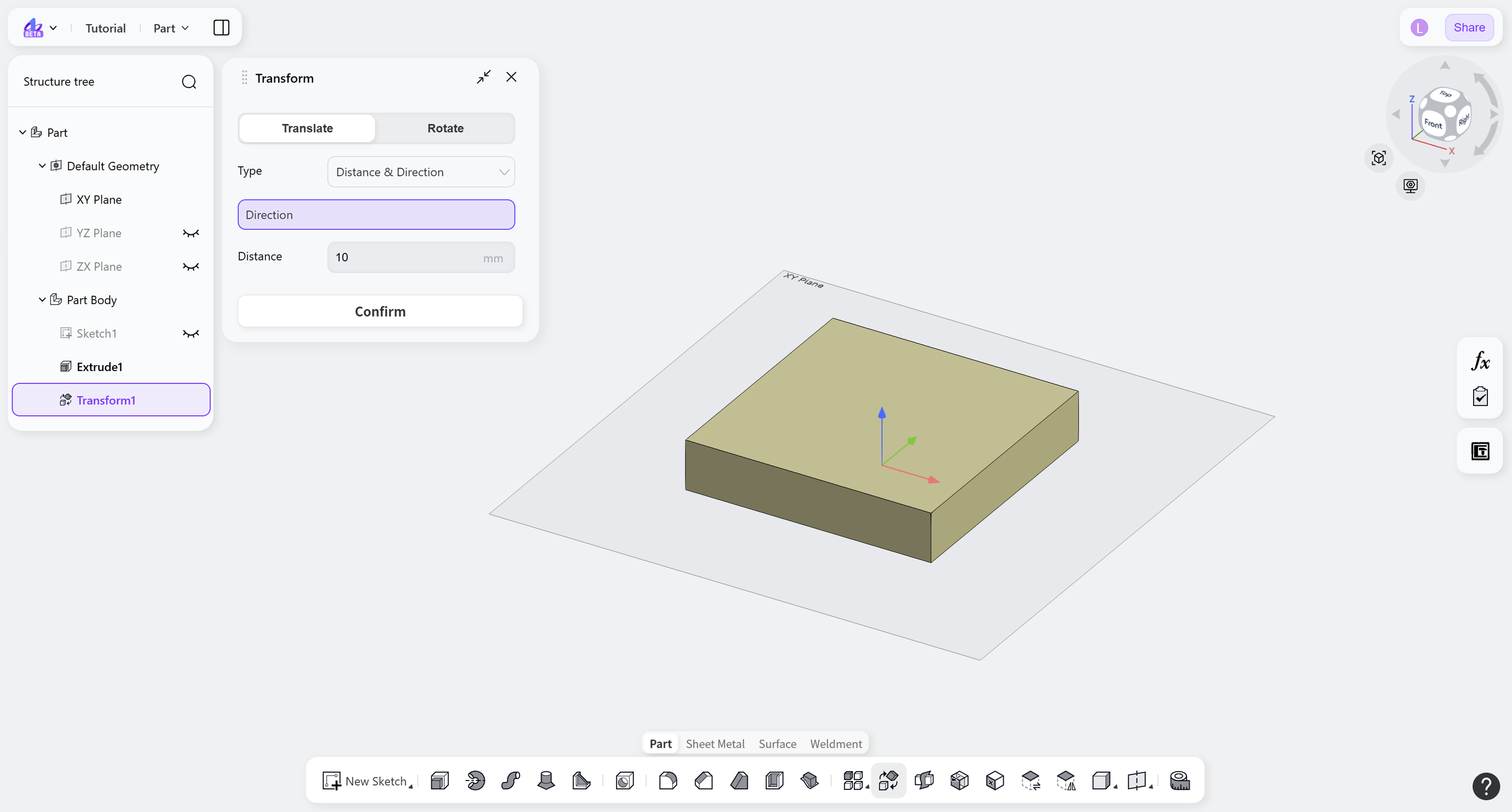Screen dimensions: 1512x812
Task: Switch to the Sheet Metal tab
Action: click(715, 744)
